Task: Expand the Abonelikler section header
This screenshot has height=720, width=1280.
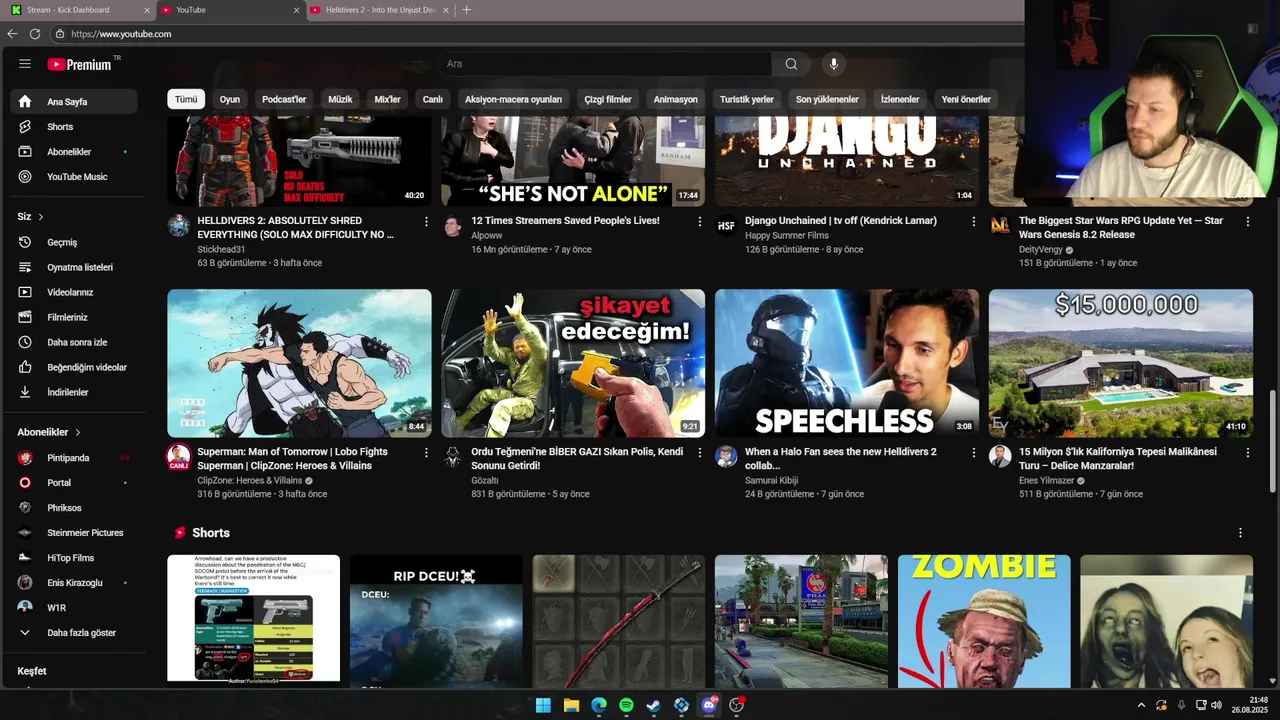Action: click(49, 432)
